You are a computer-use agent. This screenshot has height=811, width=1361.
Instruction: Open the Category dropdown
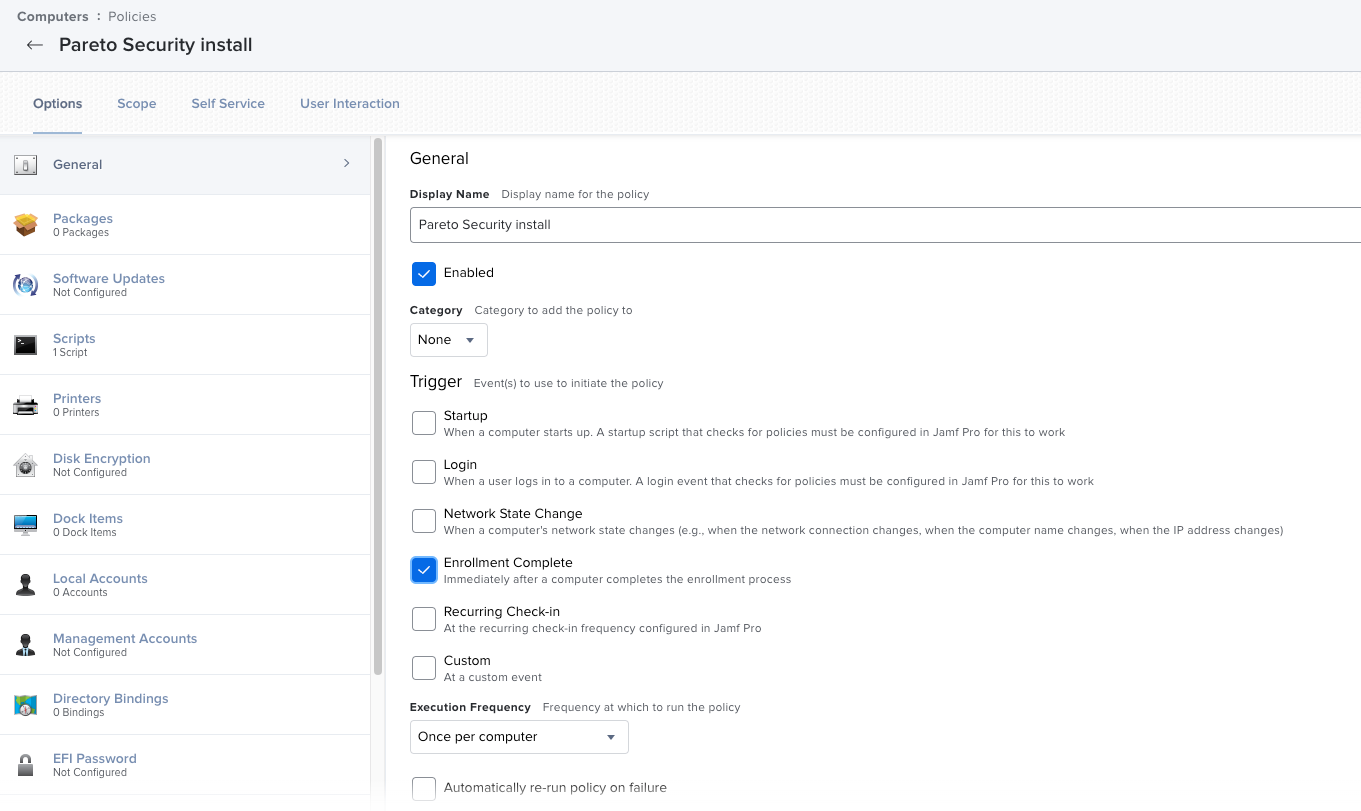coord(449,340)
